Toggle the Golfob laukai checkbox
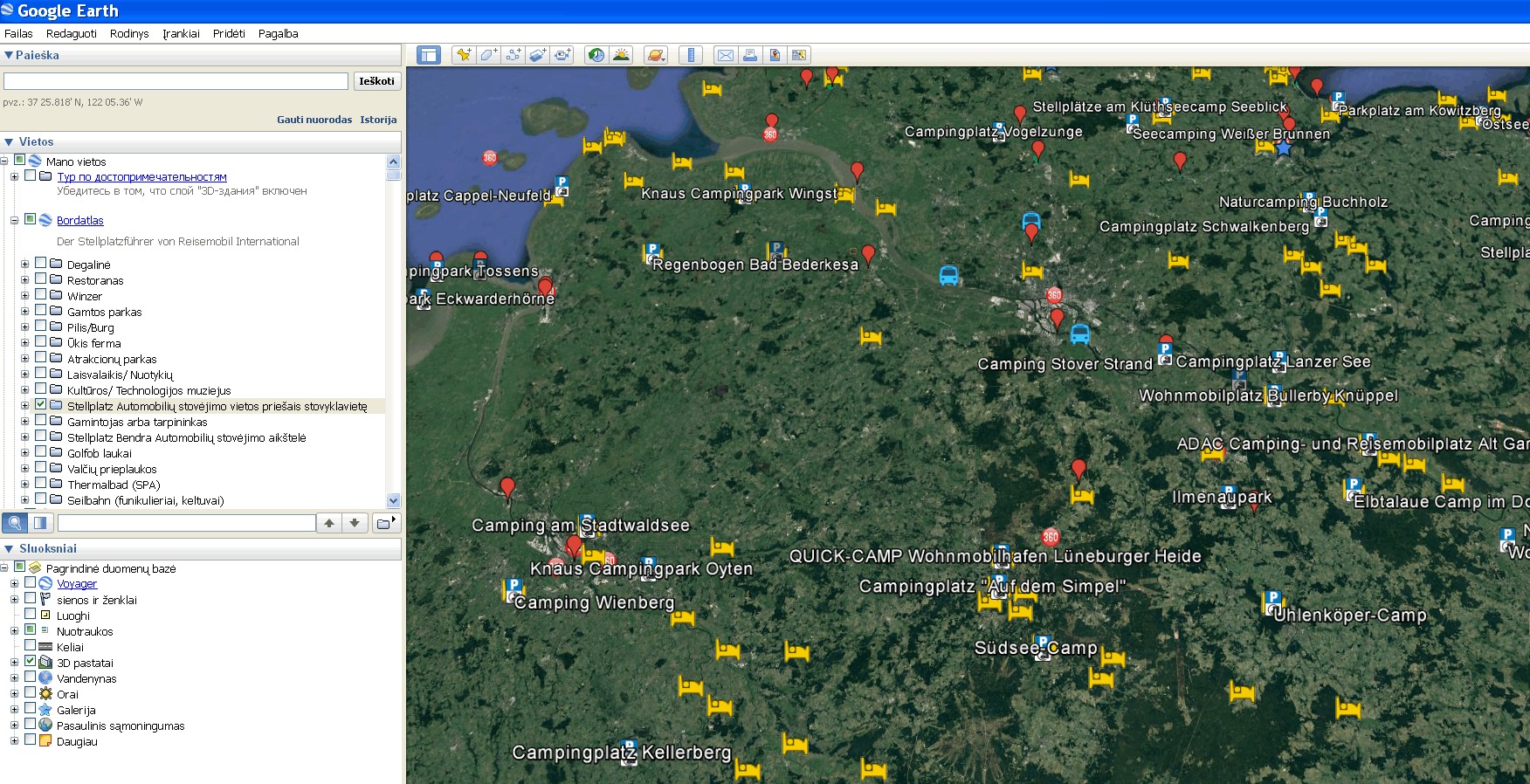 40,451
